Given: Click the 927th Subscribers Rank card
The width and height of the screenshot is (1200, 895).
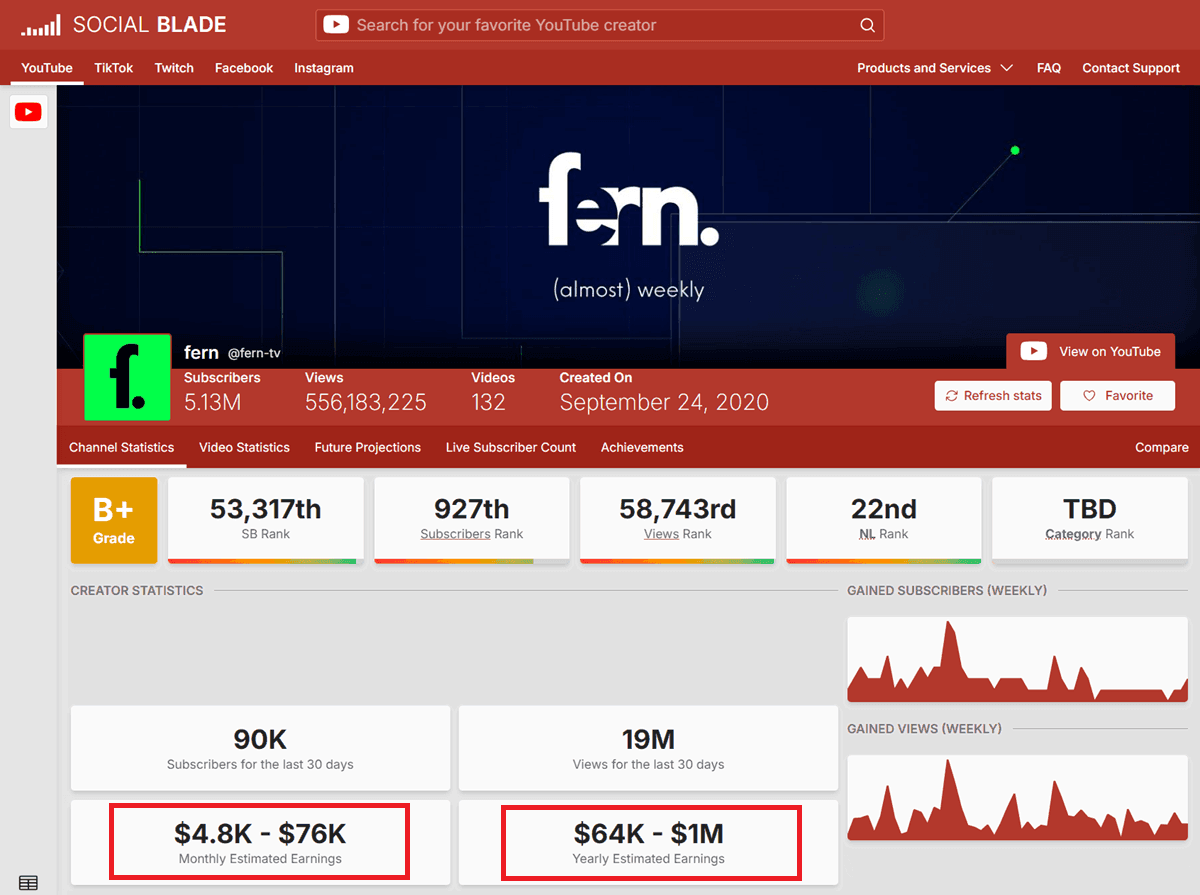Looking at the screenshot, I should (472, 520).
